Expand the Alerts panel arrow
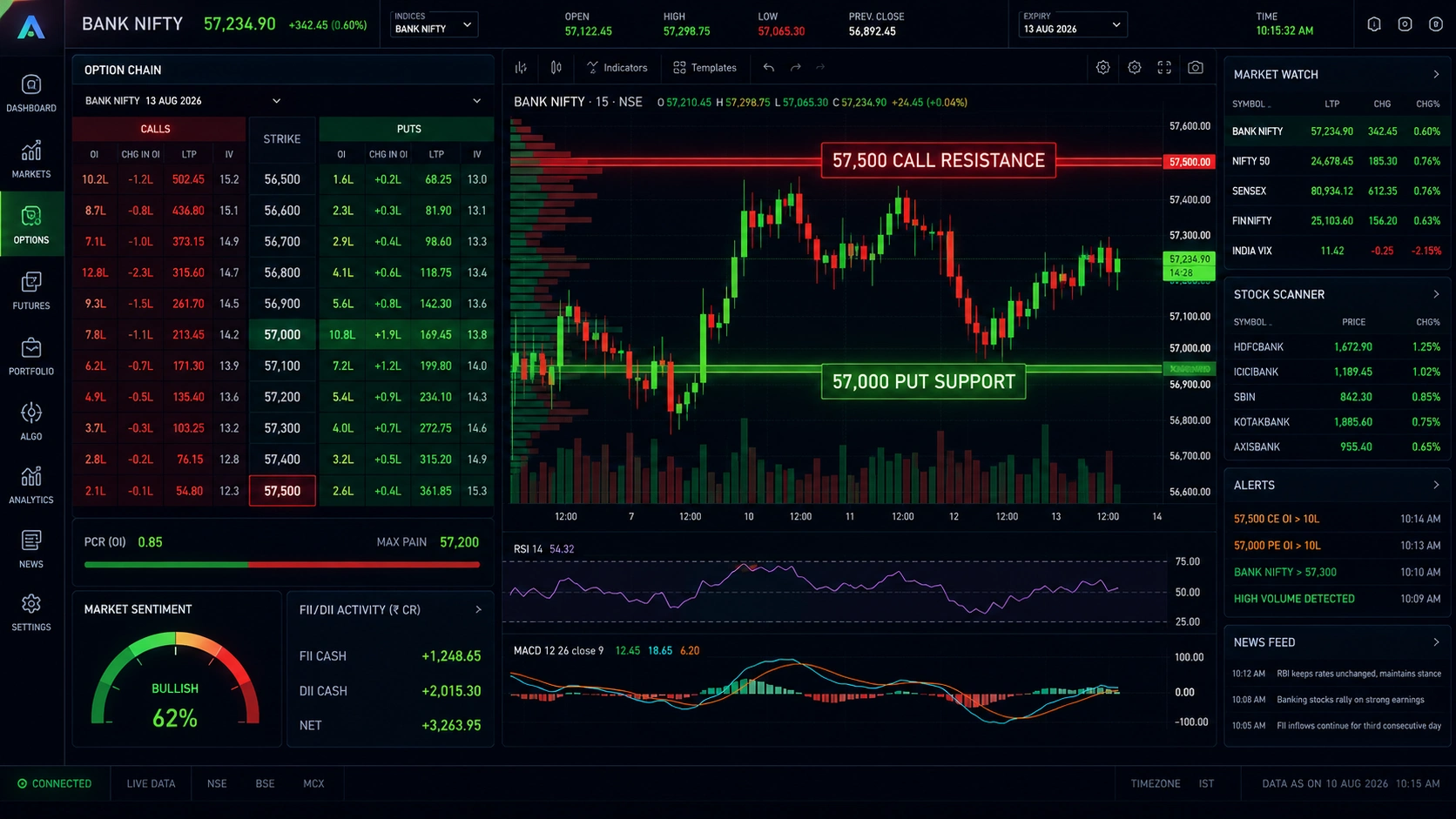Viewport: 1456px width, 819px height. tap(1436, 485)
